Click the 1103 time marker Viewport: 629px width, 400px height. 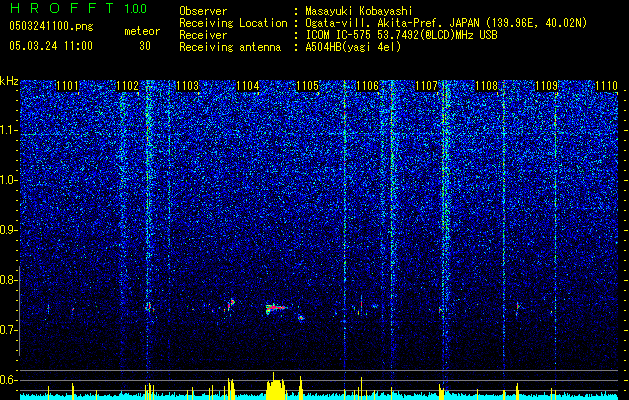pos(187,86)
